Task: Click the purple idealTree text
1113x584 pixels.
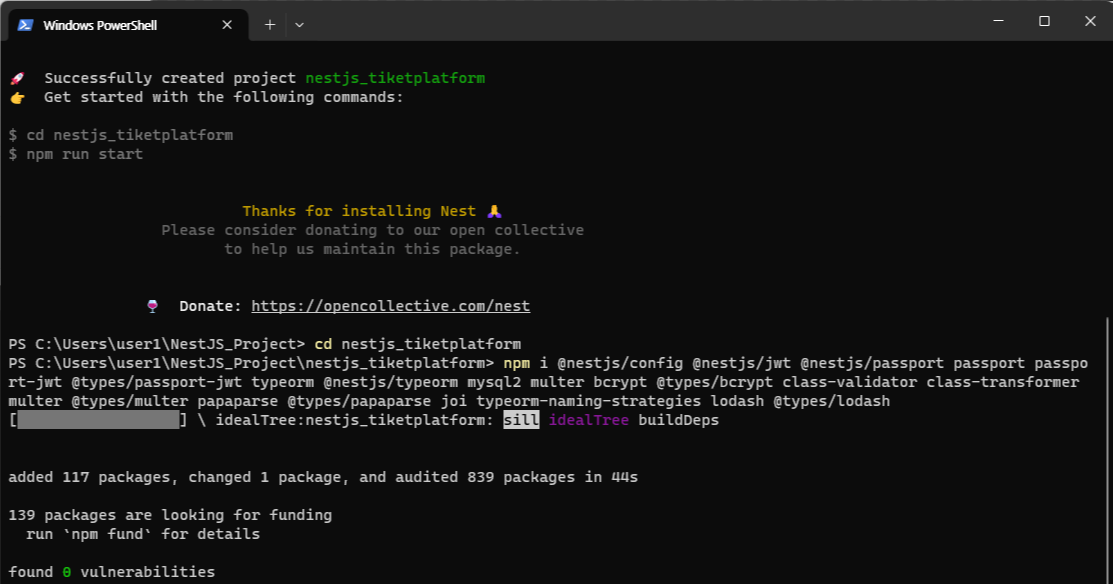Action: pos(588,420)
